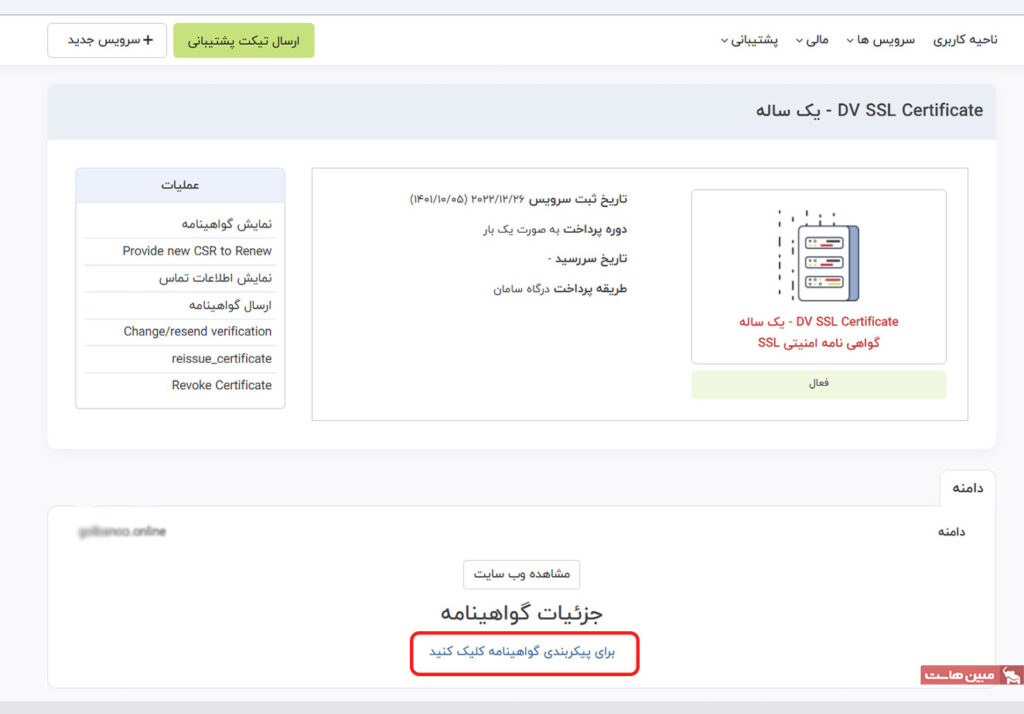Click the ارسال تیکت پشتیبانی button

click(243, 40)
